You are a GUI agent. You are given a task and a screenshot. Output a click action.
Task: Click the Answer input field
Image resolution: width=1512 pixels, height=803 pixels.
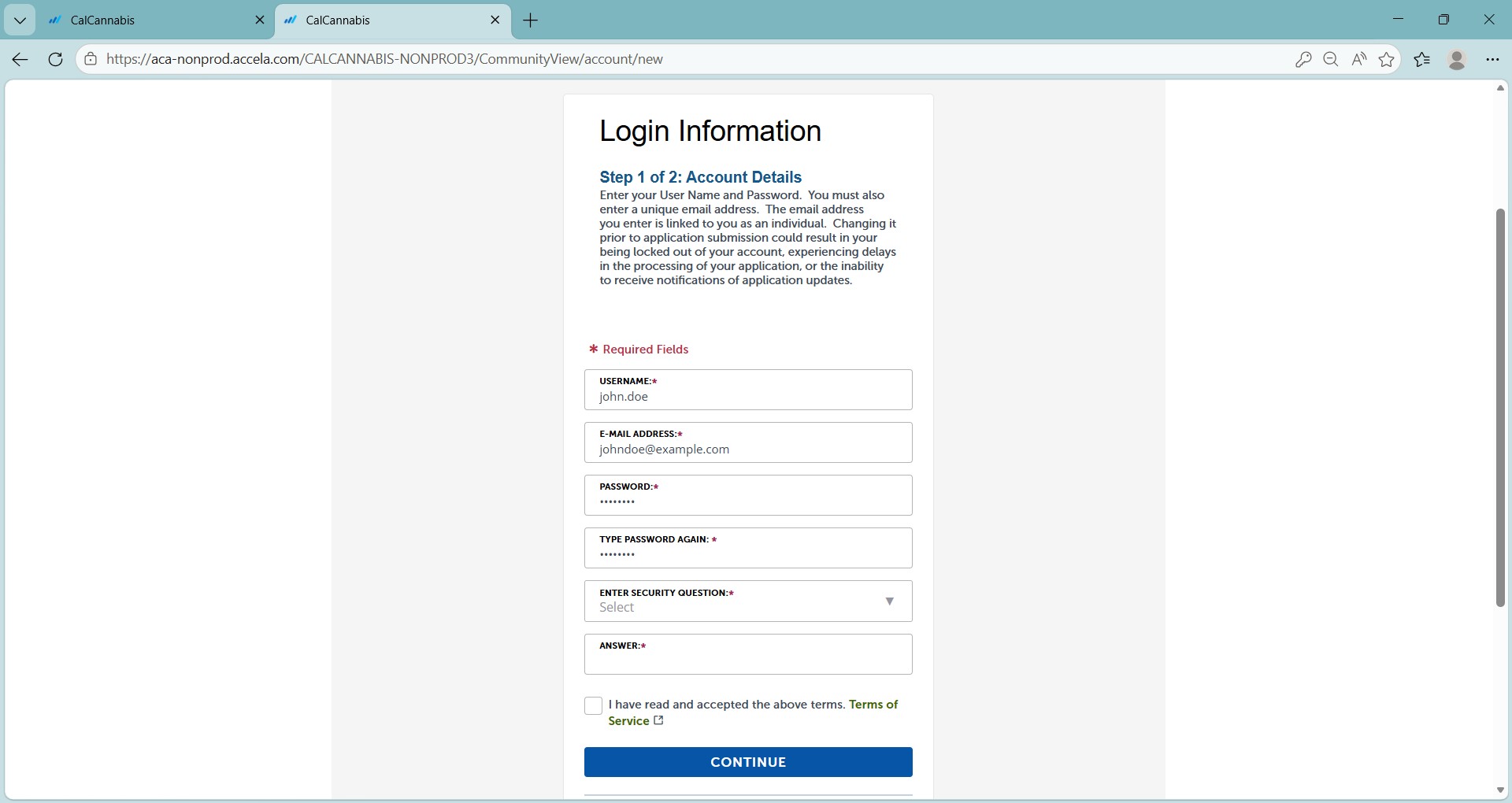(748, 654)
